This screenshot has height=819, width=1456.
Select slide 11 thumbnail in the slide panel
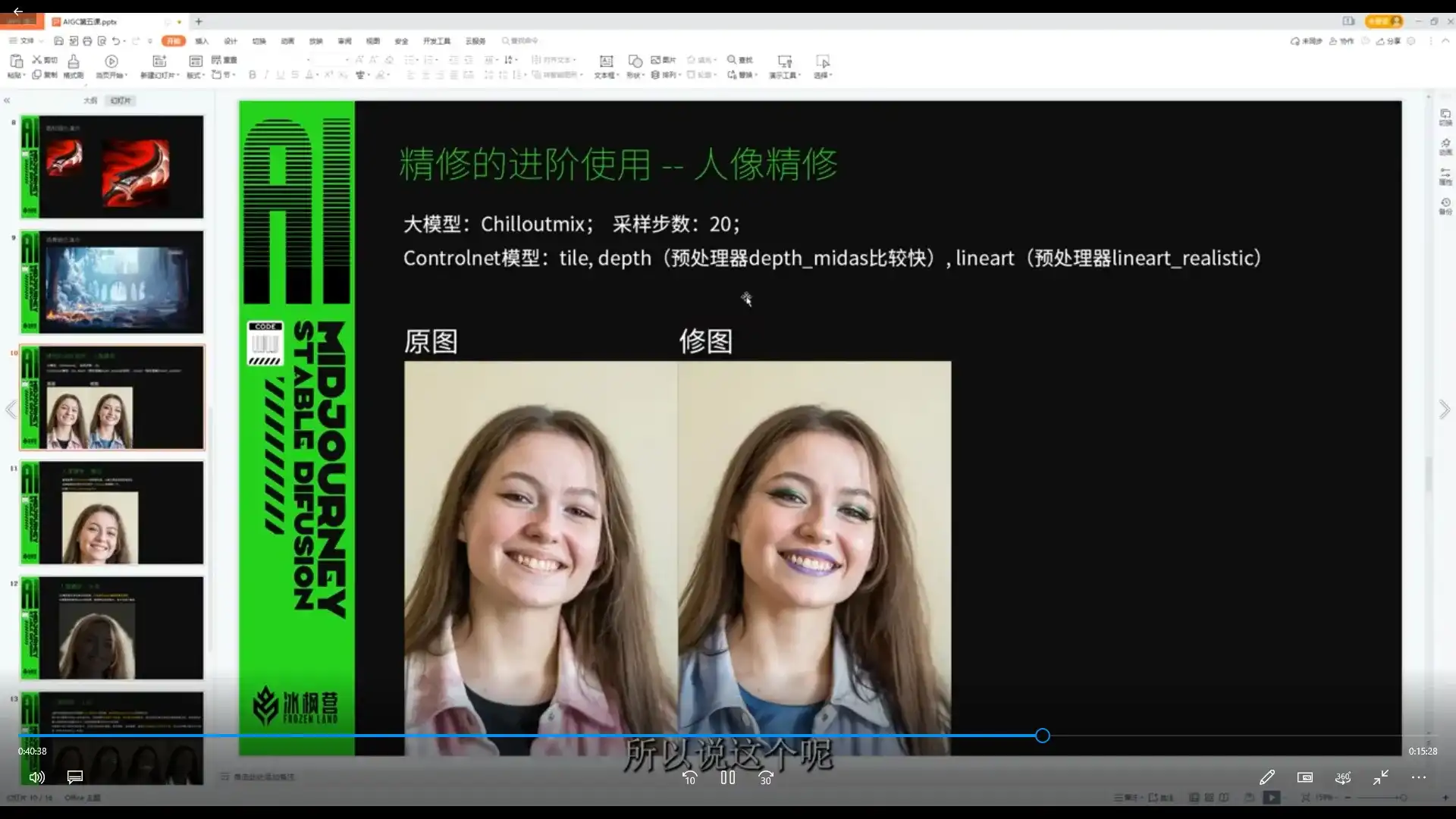point(111,513)
